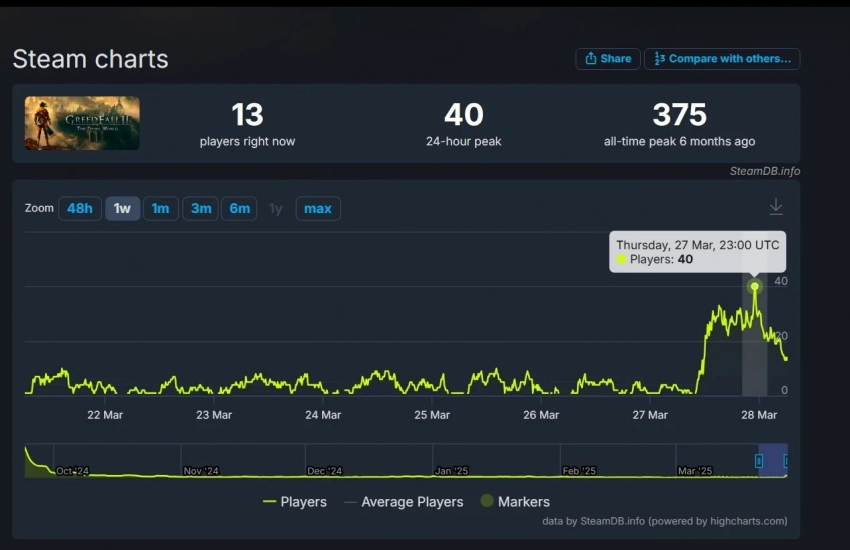
Task: Click the SteamDB.info watermark text
Action: point(764,171)
